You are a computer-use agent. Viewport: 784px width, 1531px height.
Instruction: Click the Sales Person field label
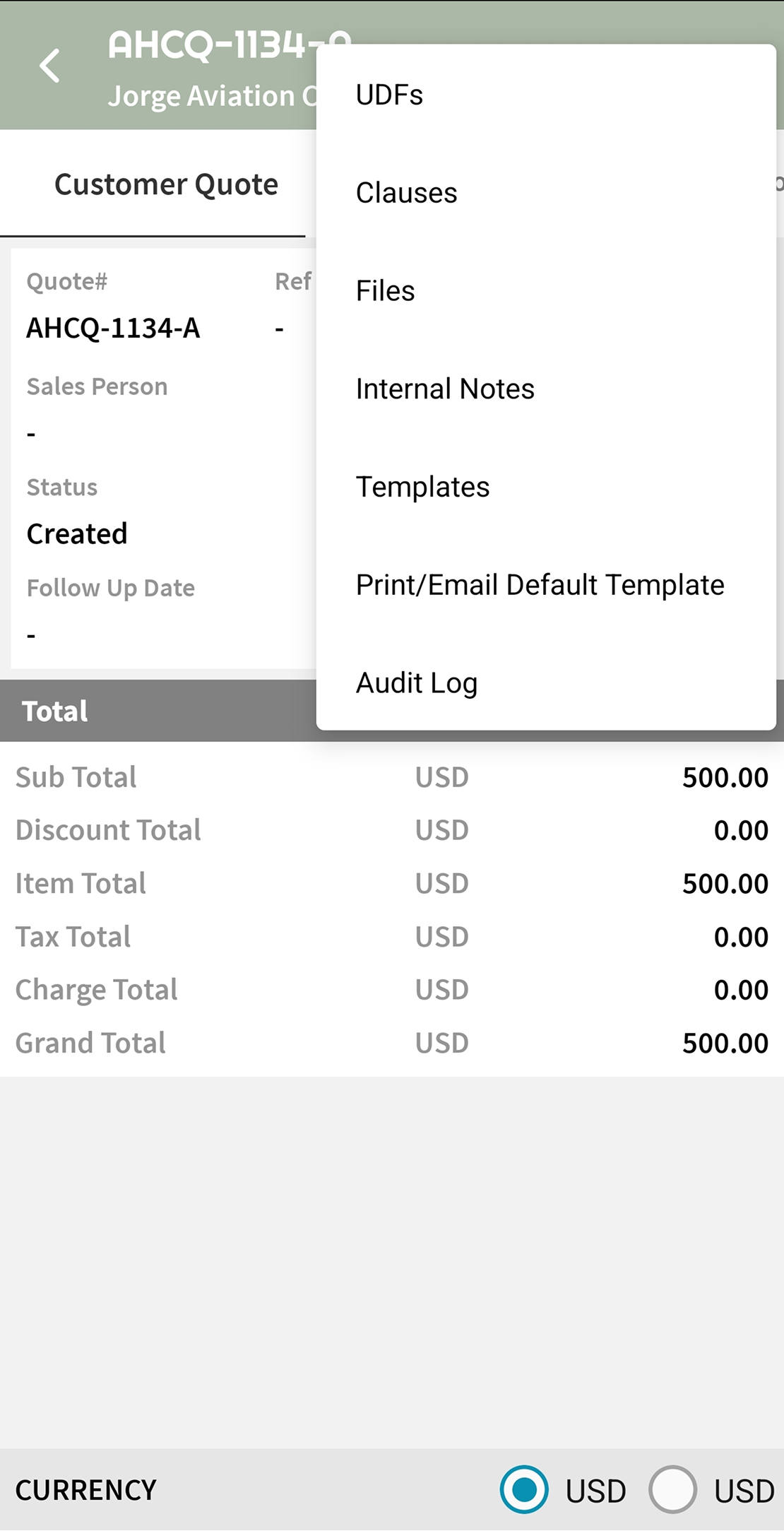(x=97, y=387)
